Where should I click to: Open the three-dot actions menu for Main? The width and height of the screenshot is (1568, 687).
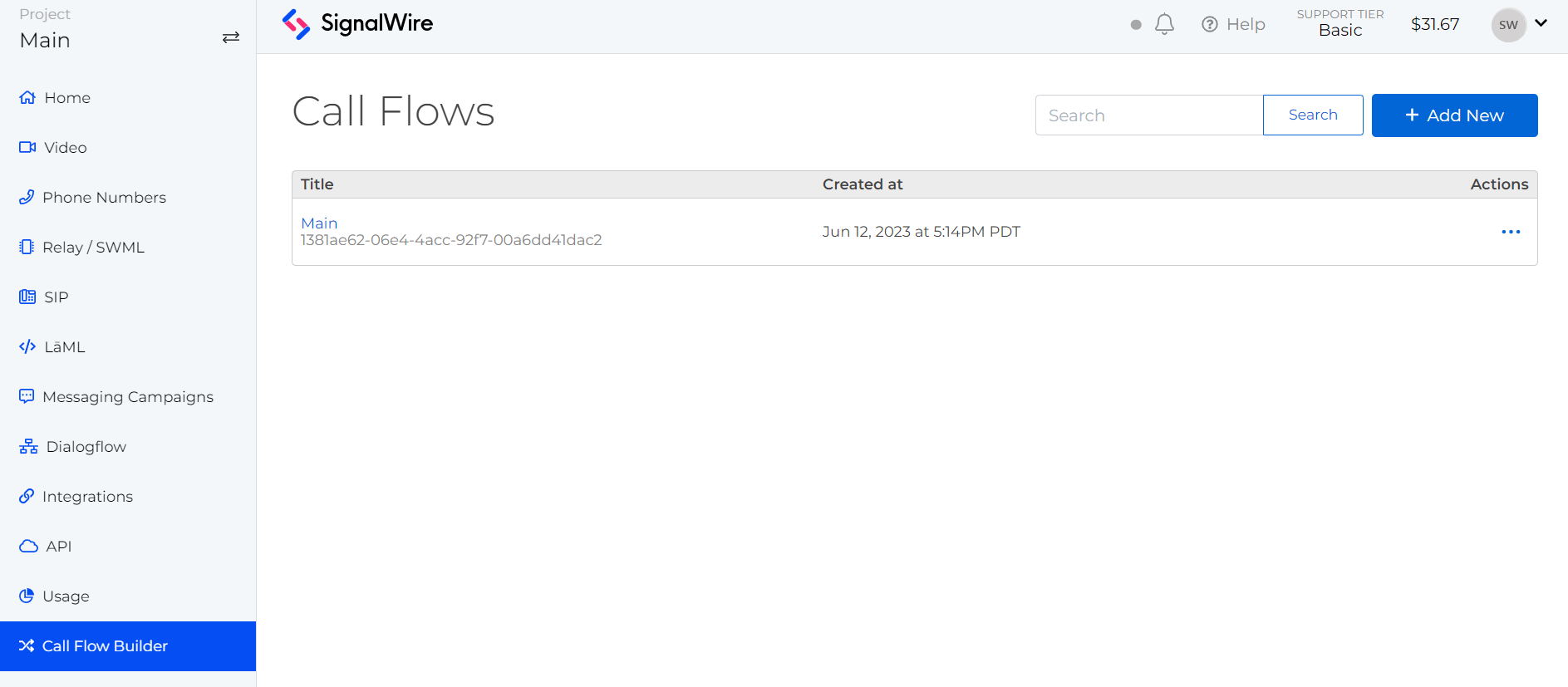[x=1511, y=232]
